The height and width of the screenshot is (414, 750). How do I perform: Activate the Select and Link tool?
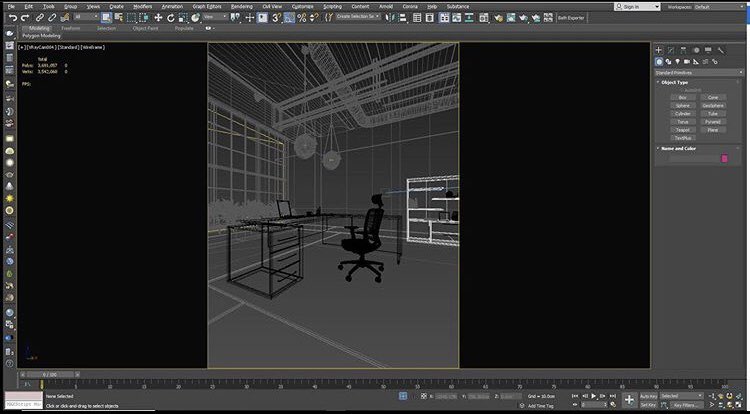coord(40,18)
